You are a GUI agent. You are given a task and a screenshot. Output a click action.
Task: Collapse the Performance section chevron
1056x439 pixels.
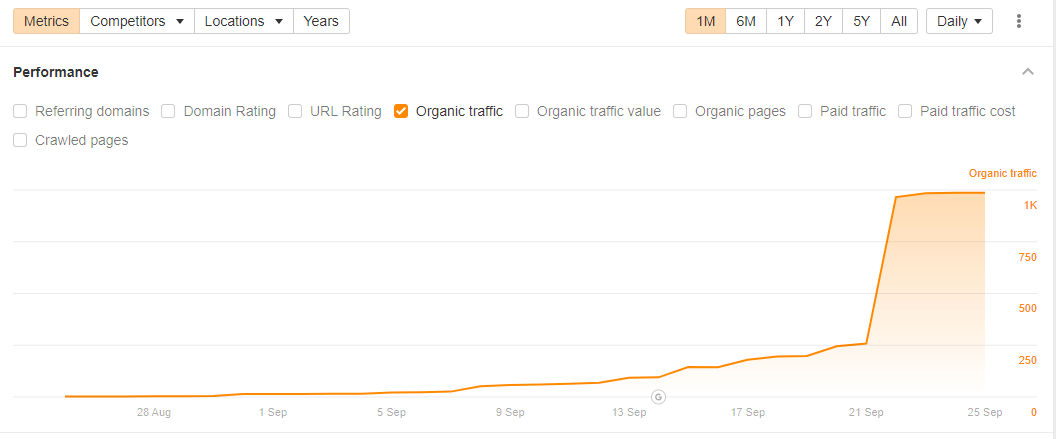pyautogui.click(x=1028, y=72)
